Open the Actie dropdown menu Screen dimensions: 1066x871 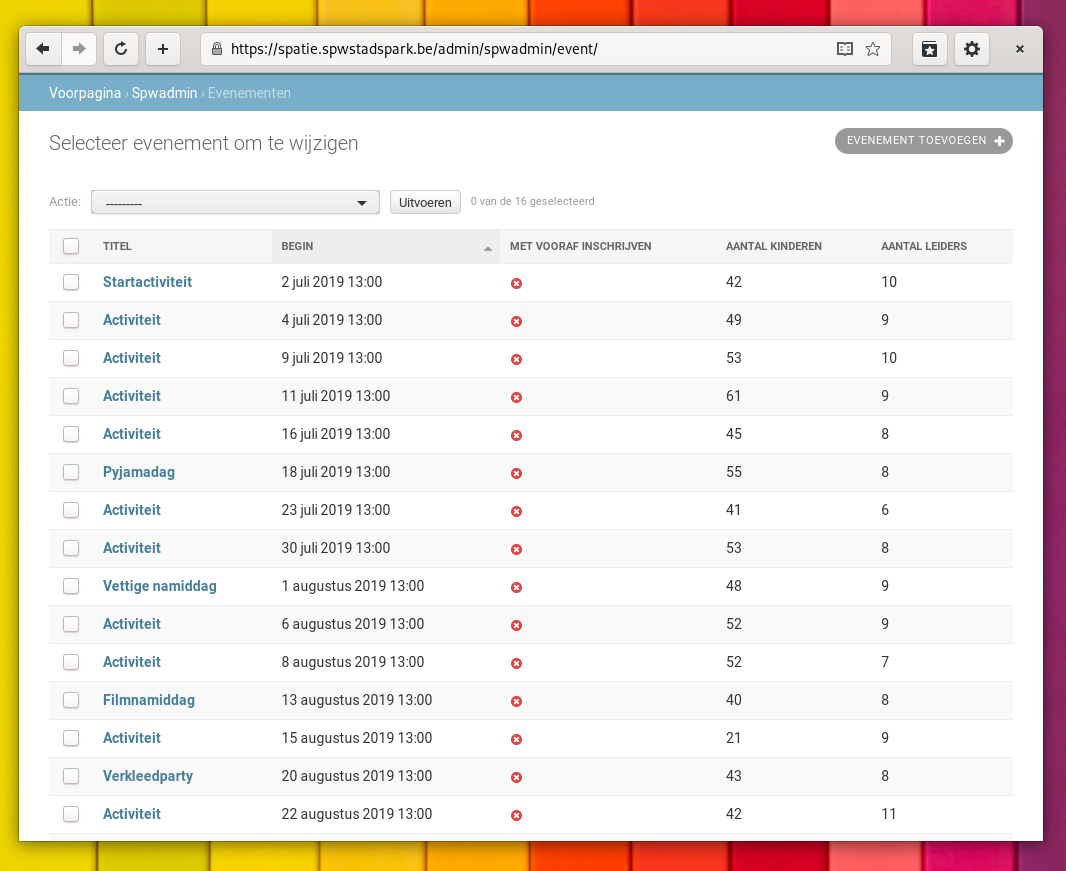[x=235, y=202]
